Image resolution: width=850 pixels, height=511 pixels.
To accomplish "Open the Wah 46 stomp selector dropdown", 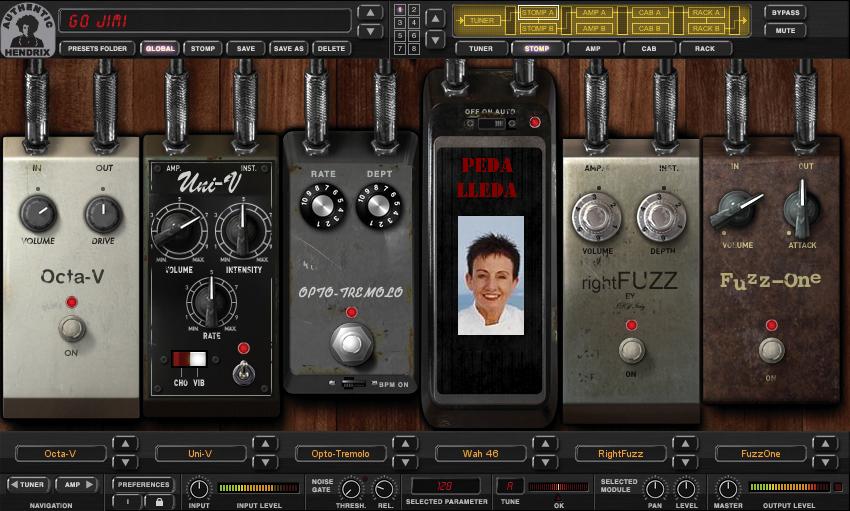I will [x=480, y=453].
